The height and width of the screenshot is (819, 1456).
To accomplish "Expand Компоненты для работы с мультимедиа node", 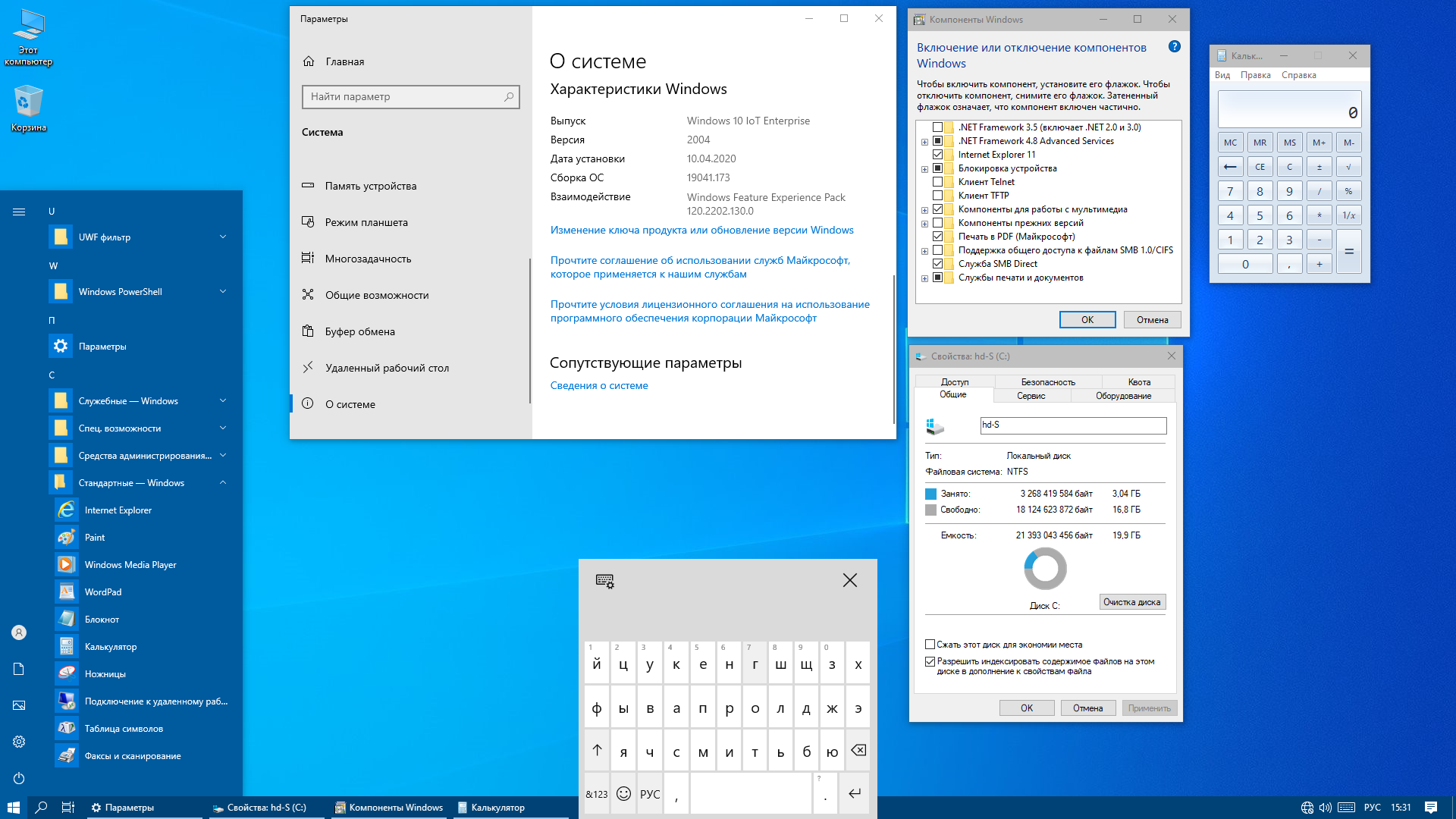I will click(x=924, y=210).
